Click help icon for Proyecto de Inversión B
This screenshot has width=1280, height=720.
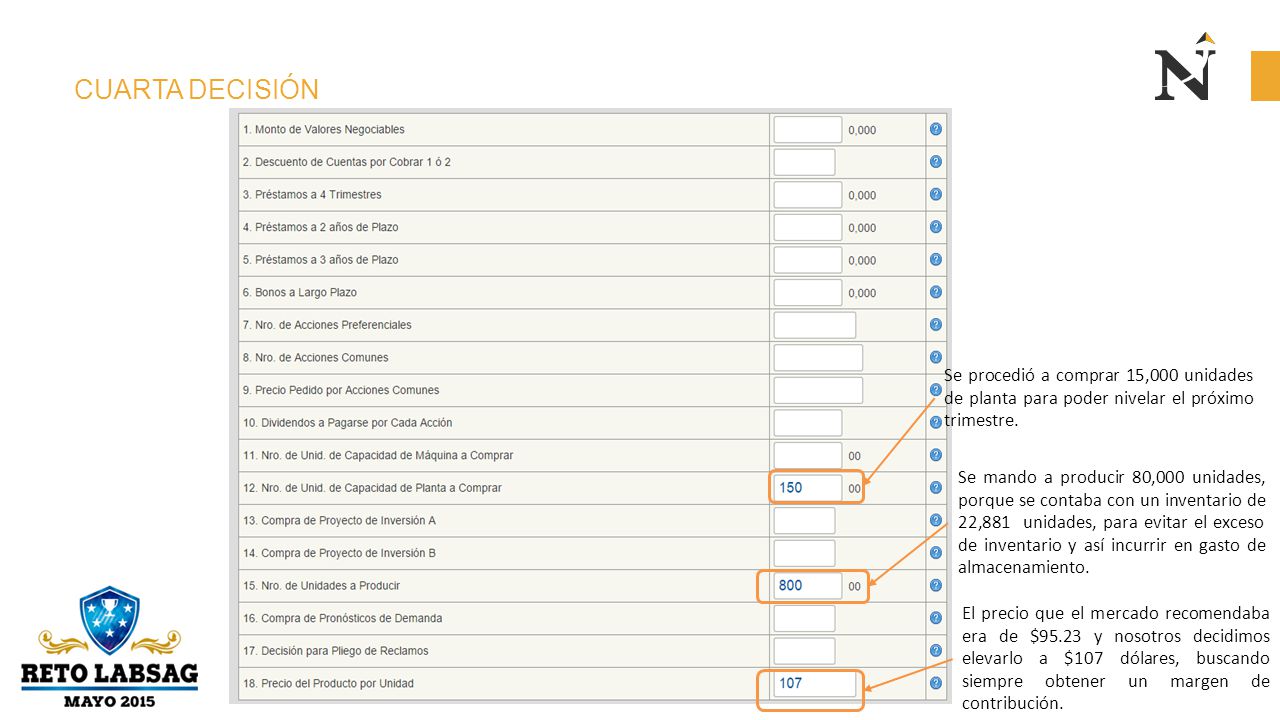(x=936, y=553)
